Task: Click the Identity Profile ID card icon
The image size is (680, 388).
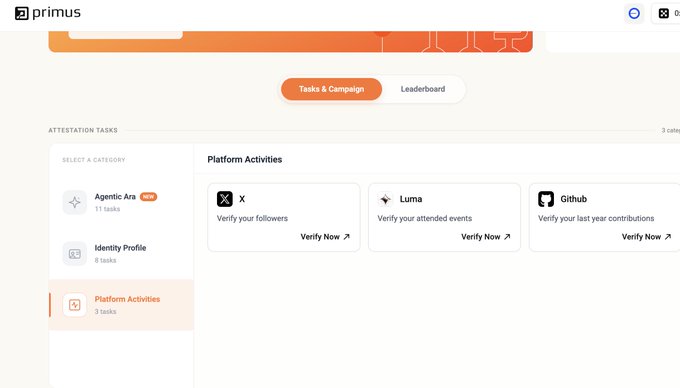Action: [75, 254]
